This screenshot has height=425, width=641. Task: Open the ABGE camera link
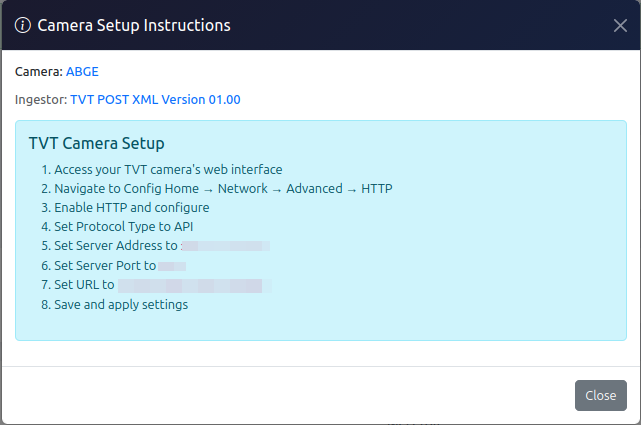(x=82, y=72)
